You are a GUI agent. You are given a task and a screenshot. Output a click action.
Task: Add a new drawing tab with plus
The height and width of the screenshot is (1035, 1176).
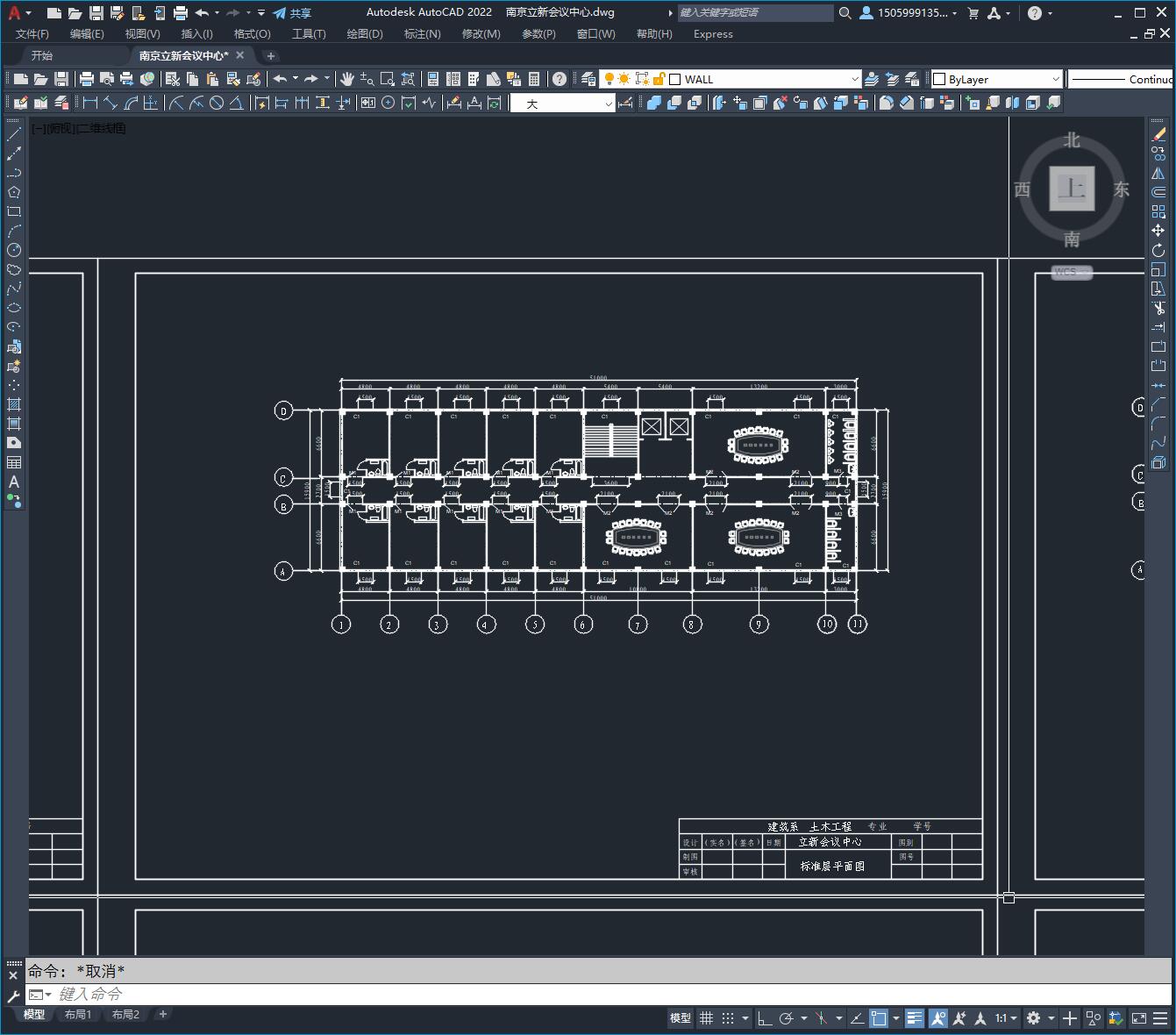pyautogui.click(x=271, y=55)
